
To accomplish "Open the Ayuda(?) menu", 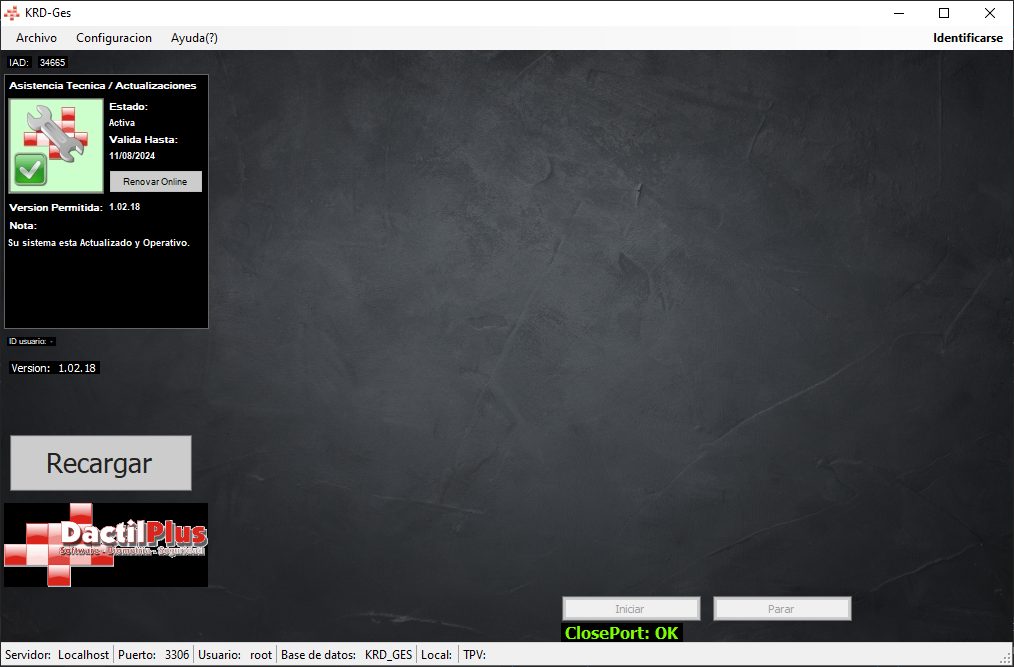I will click(x=194, y=38).
